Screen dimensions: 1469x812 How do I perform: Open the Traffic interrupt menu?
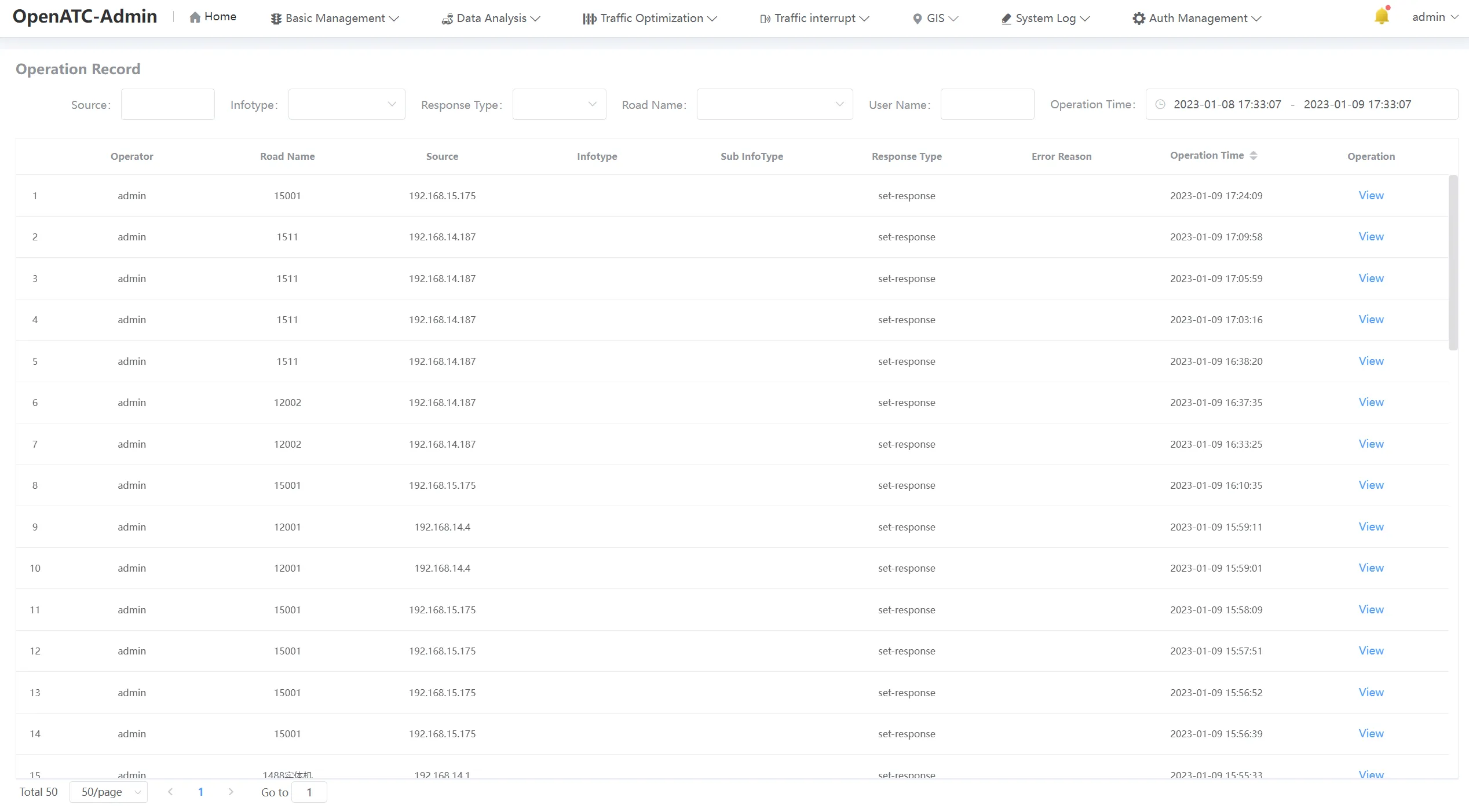pos(814,19)
